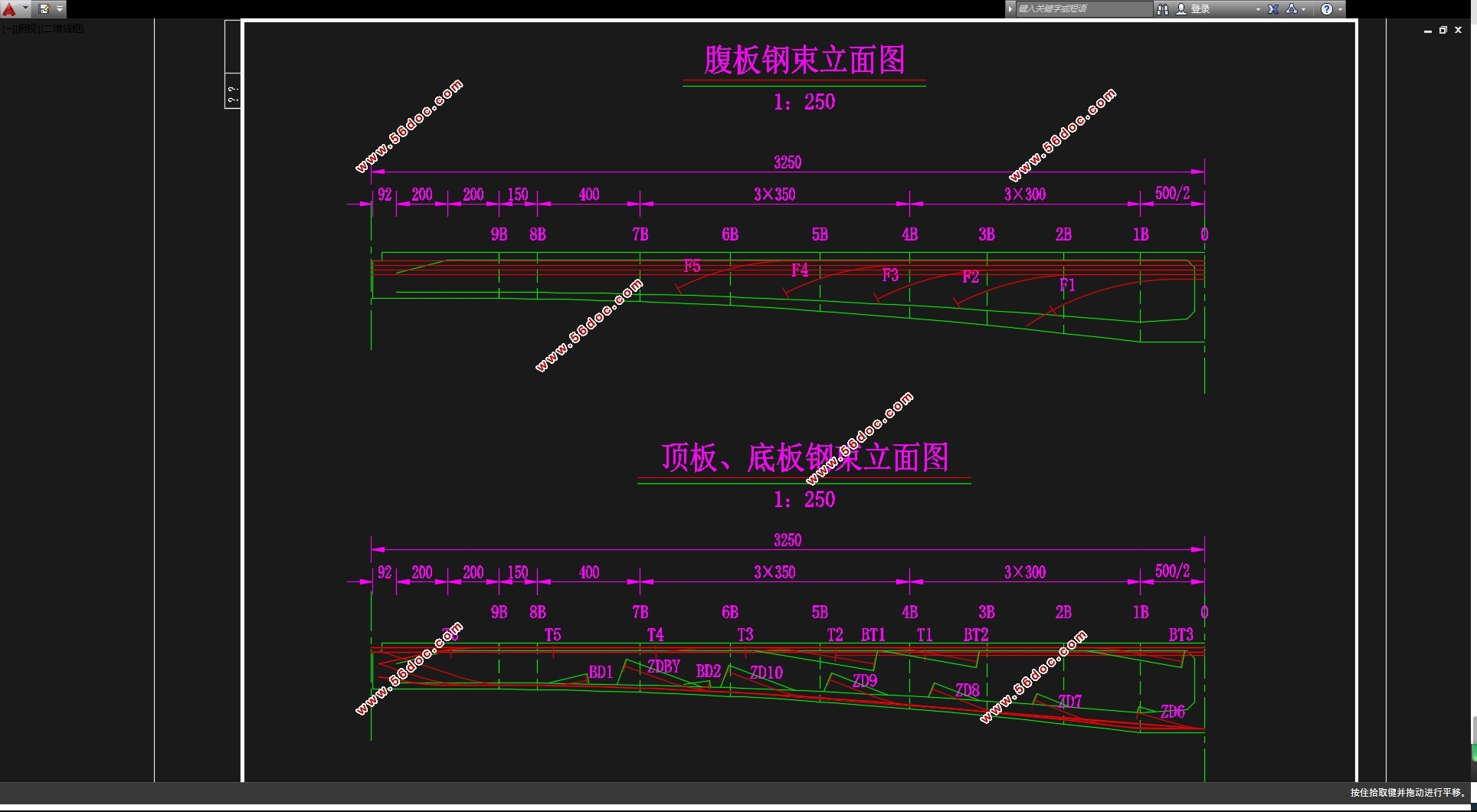Open the 二维线框 visual style menu
The width and height of the screenshot is (1477, 812).
pos(62,29)
